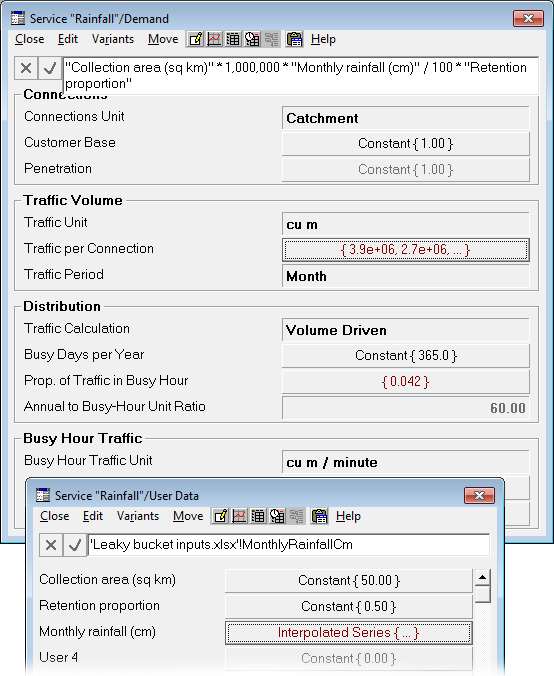The width and height of the screenshot is (554, 676).
Task: Open Move menu in User Data window
Action: [188, 516]
